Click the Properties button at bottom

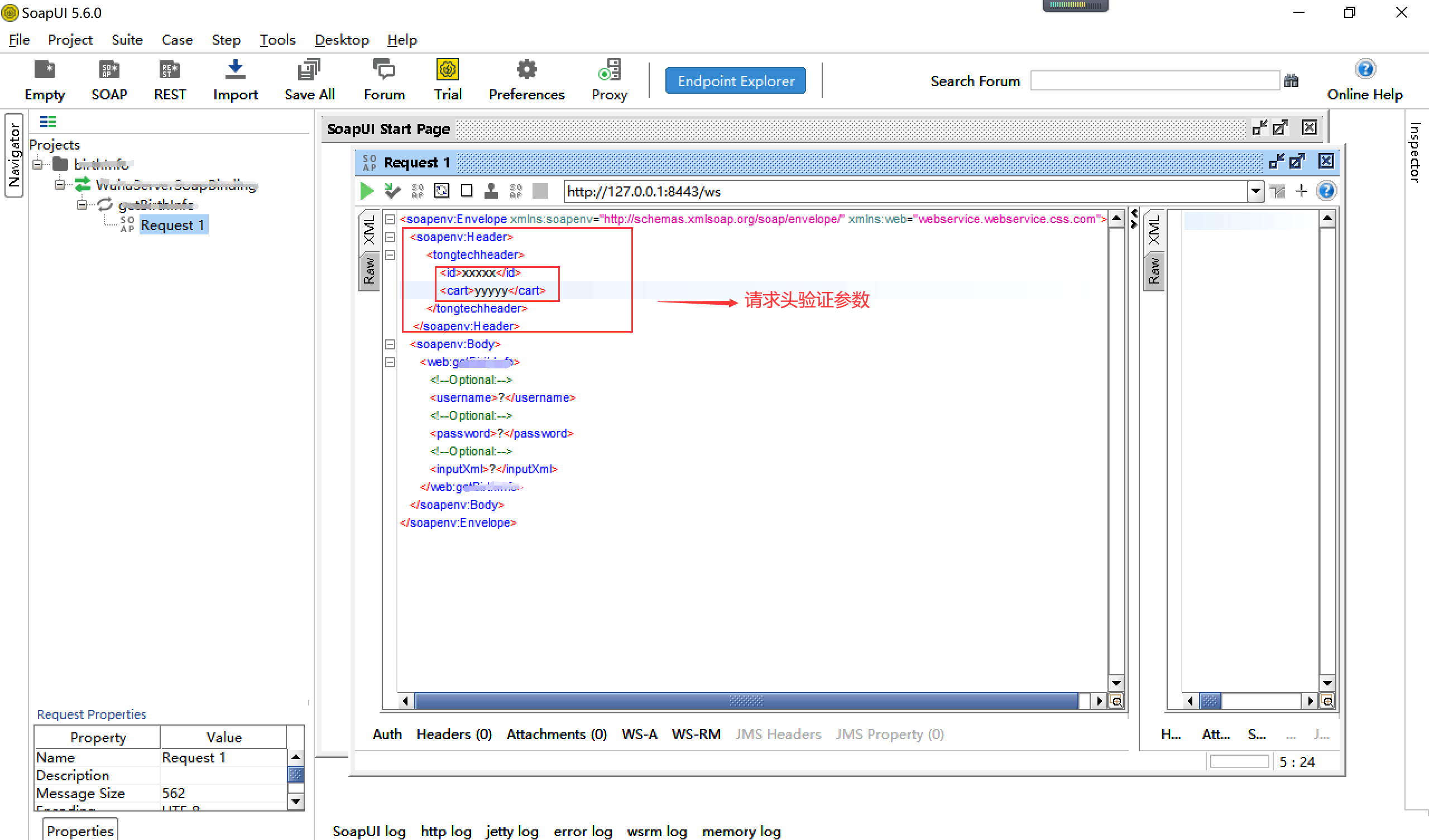coord(80,830)
